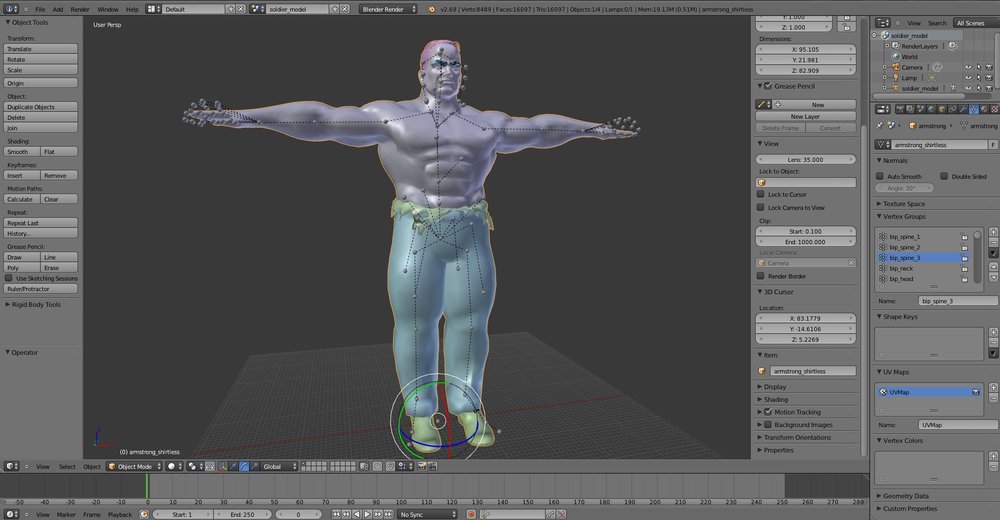Enable the Double Sided checkbox
The image size is (1000, 520).
click(944, 176)
